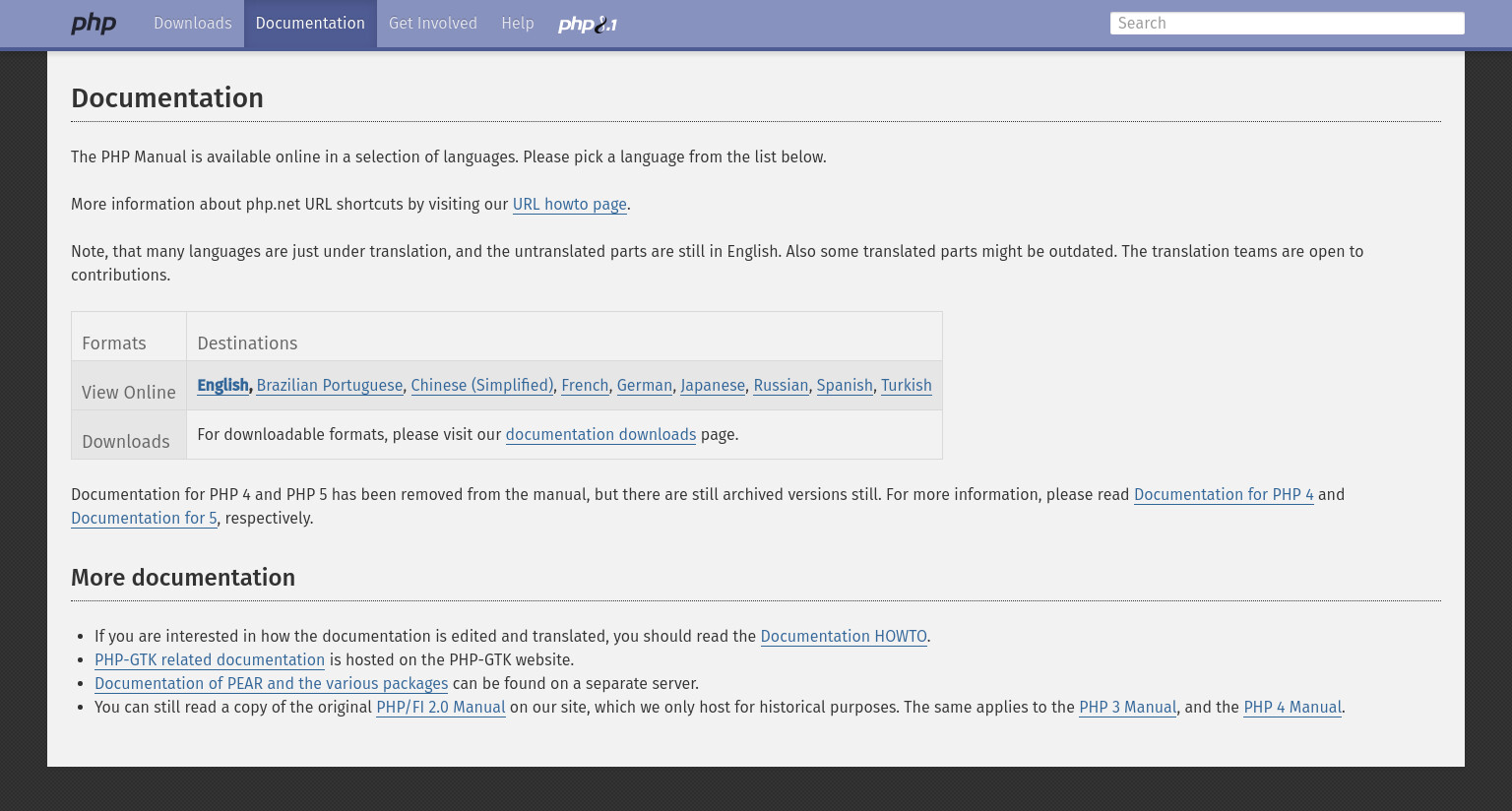Screen dimensions: 1512x811
Task: Open the PHP 3 Manual link
Action: 1128,708
